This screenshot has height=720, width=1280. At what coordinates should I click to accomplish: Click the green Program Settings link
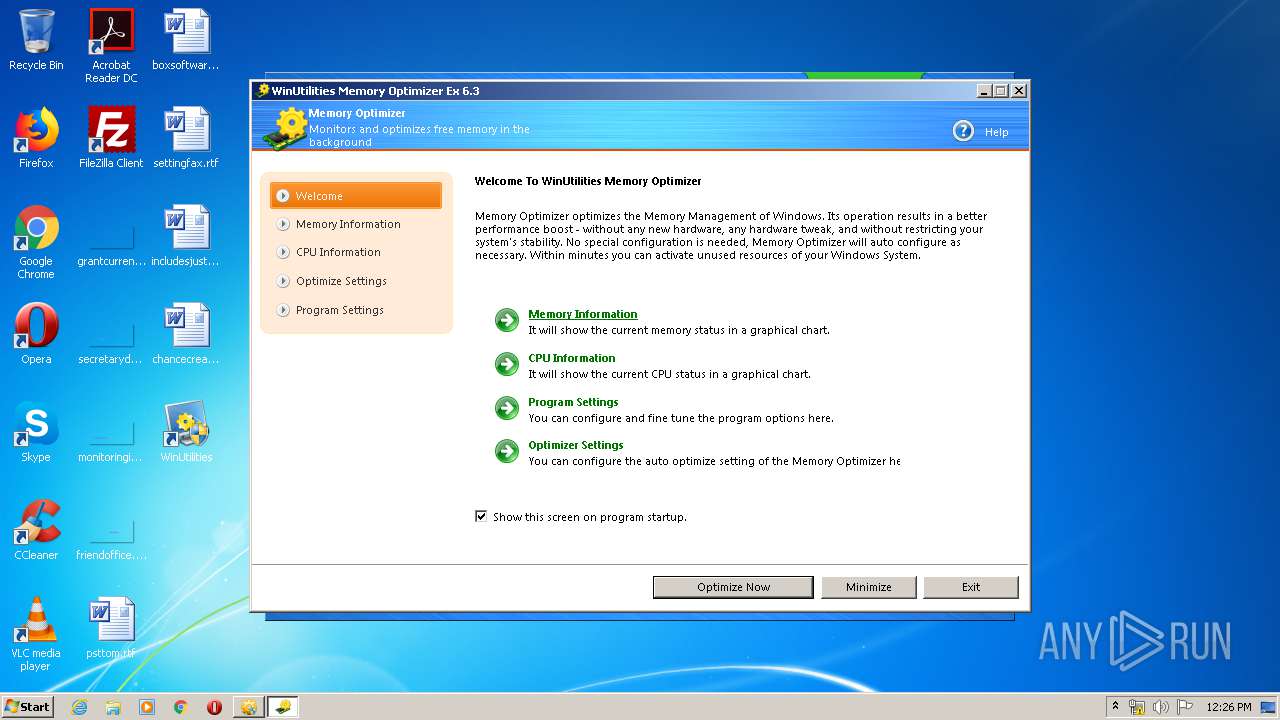(573, 402)
